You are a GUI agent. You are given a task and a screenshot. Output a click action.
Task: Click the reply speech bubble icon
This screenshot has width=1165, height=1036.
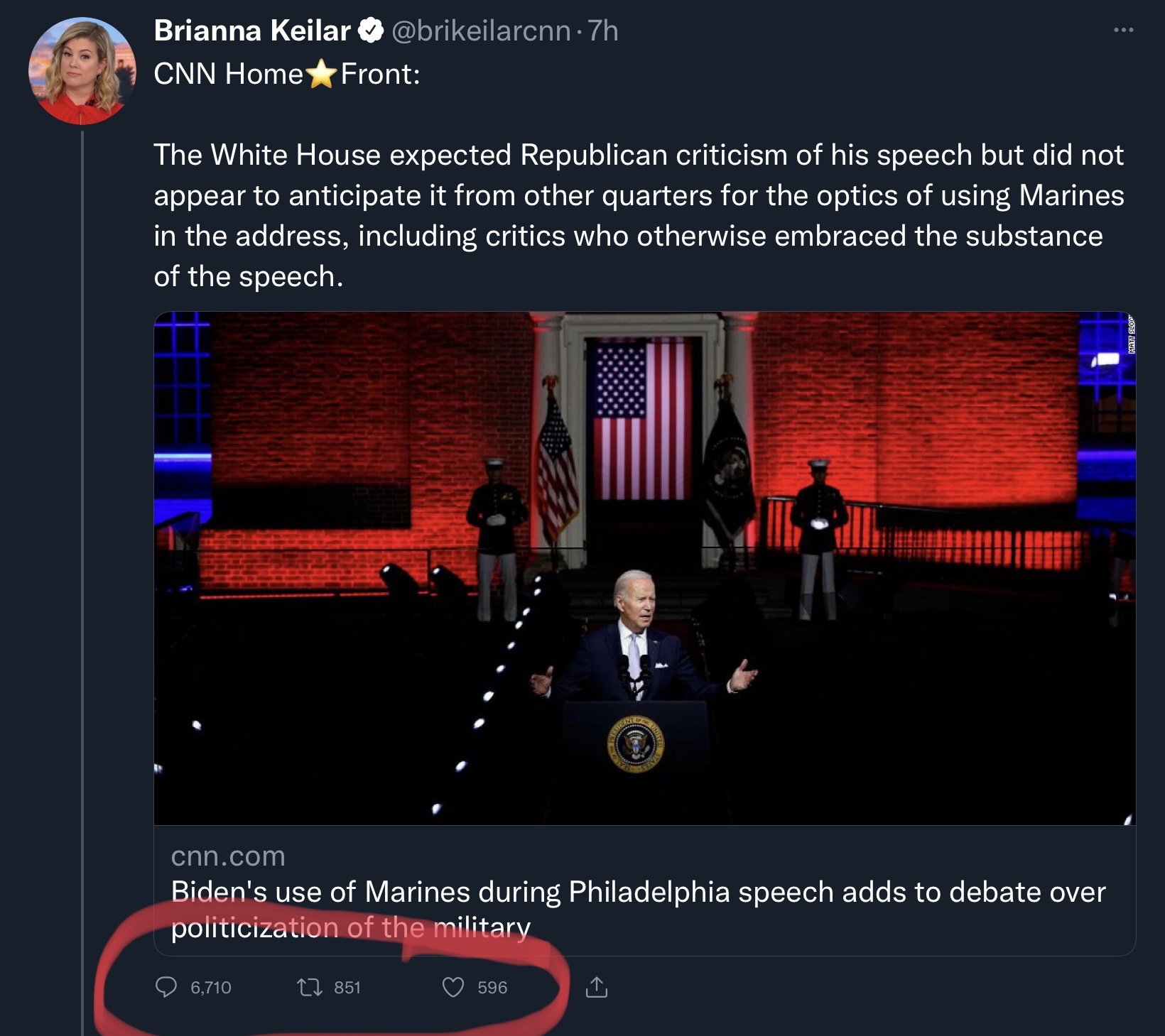pos(166,987)
